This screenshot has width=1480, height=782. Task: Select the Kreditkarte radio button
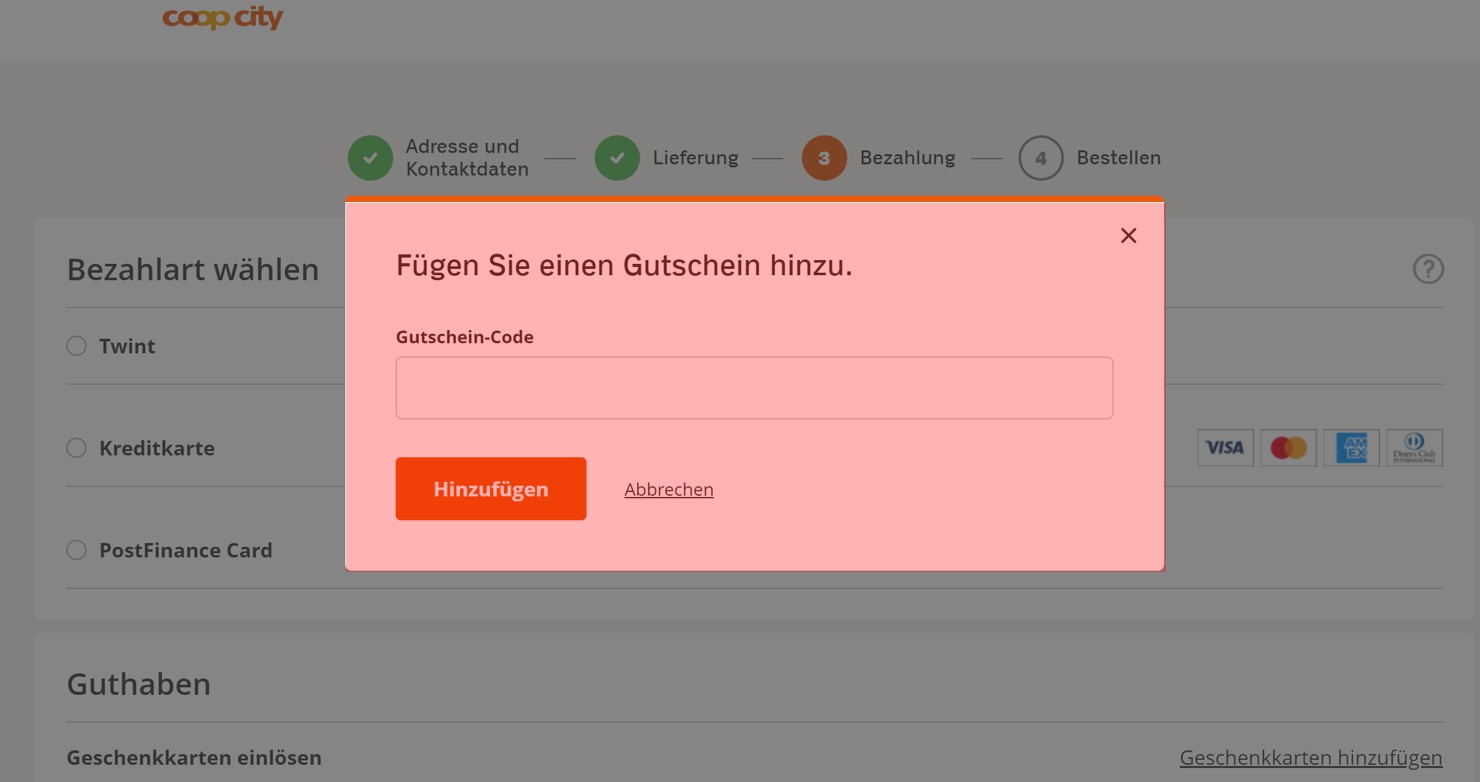tap(76, 448)
